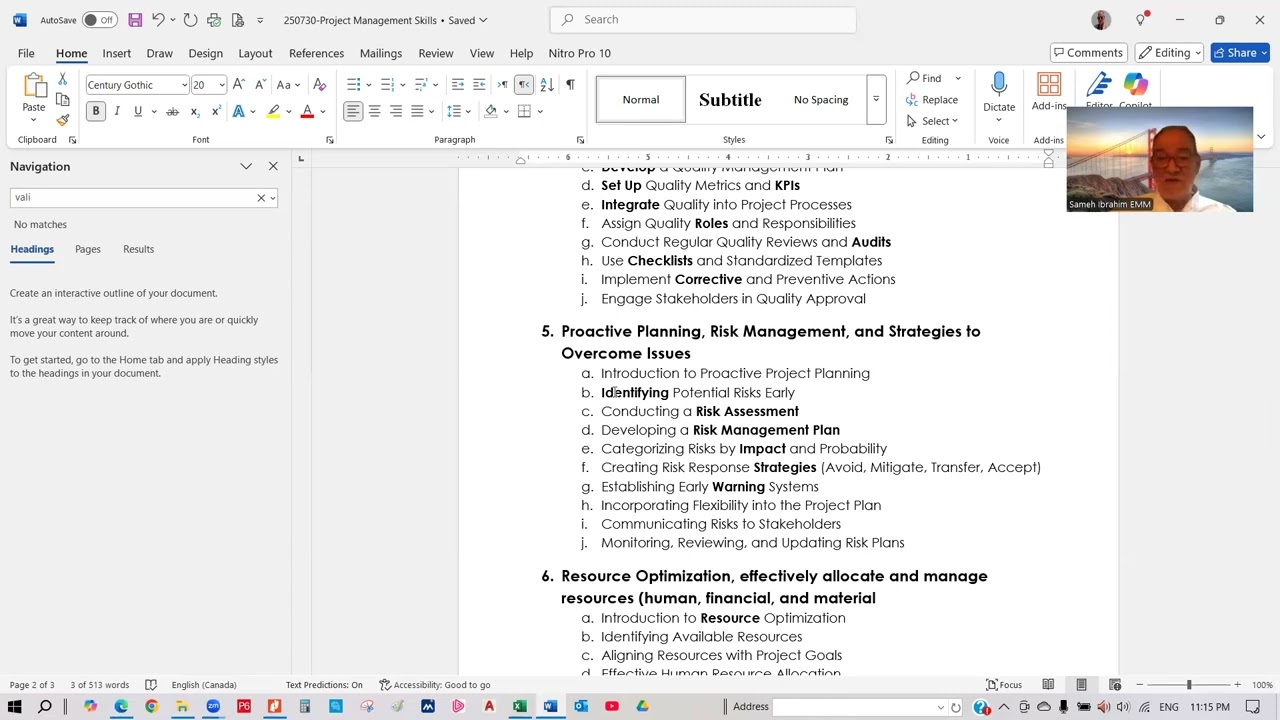Open the Pages tab in Navigation pane
Image resolution: width=1280 pixels, height=720 pixels.
88,249
